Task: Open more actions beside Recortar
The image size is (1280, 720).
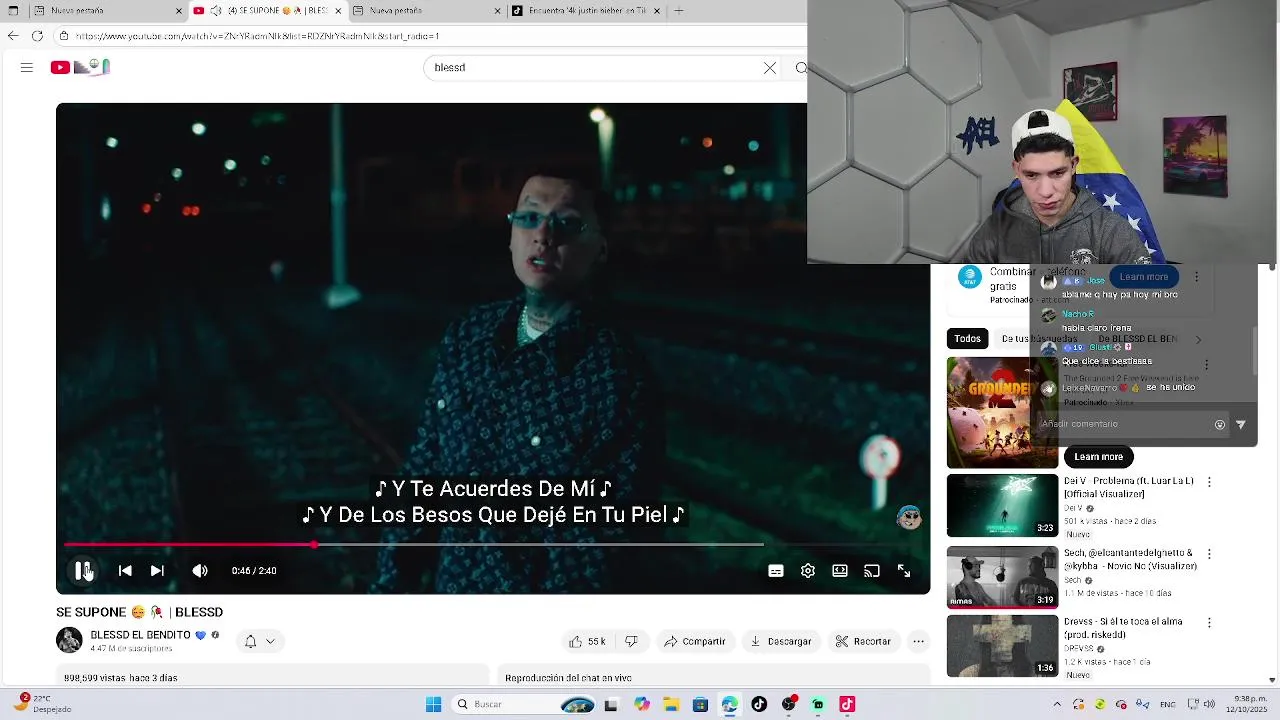Action: click(918, 641)
